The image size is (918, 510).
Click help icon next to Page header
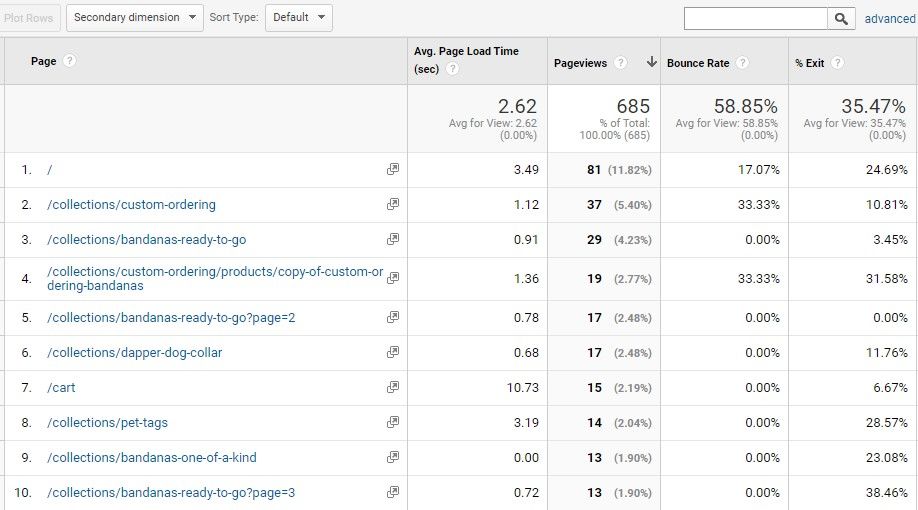(x=69, y=61)
